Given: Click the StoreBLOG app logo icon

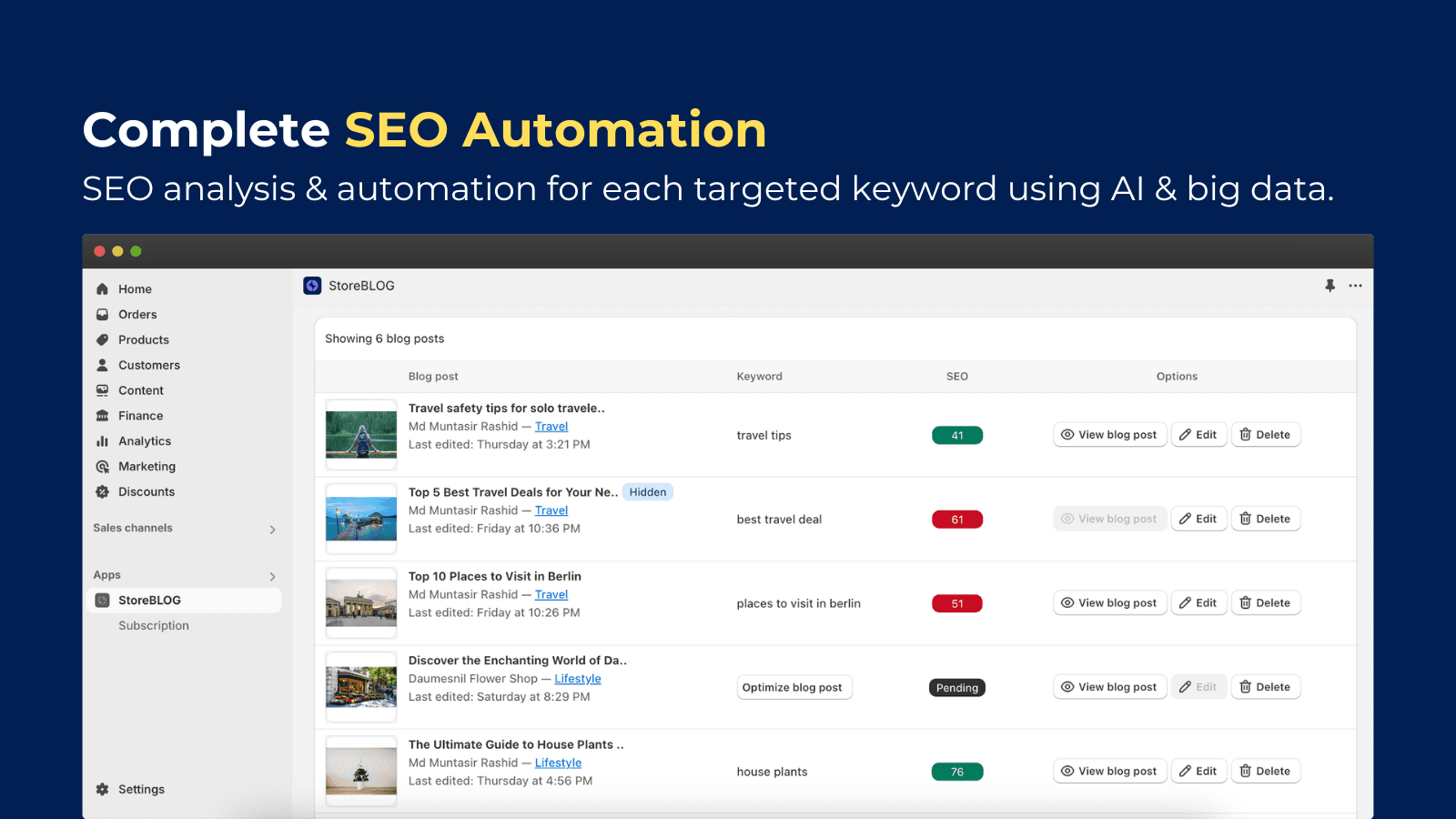Looking at the screenshot, I should [x=312, y=286].
